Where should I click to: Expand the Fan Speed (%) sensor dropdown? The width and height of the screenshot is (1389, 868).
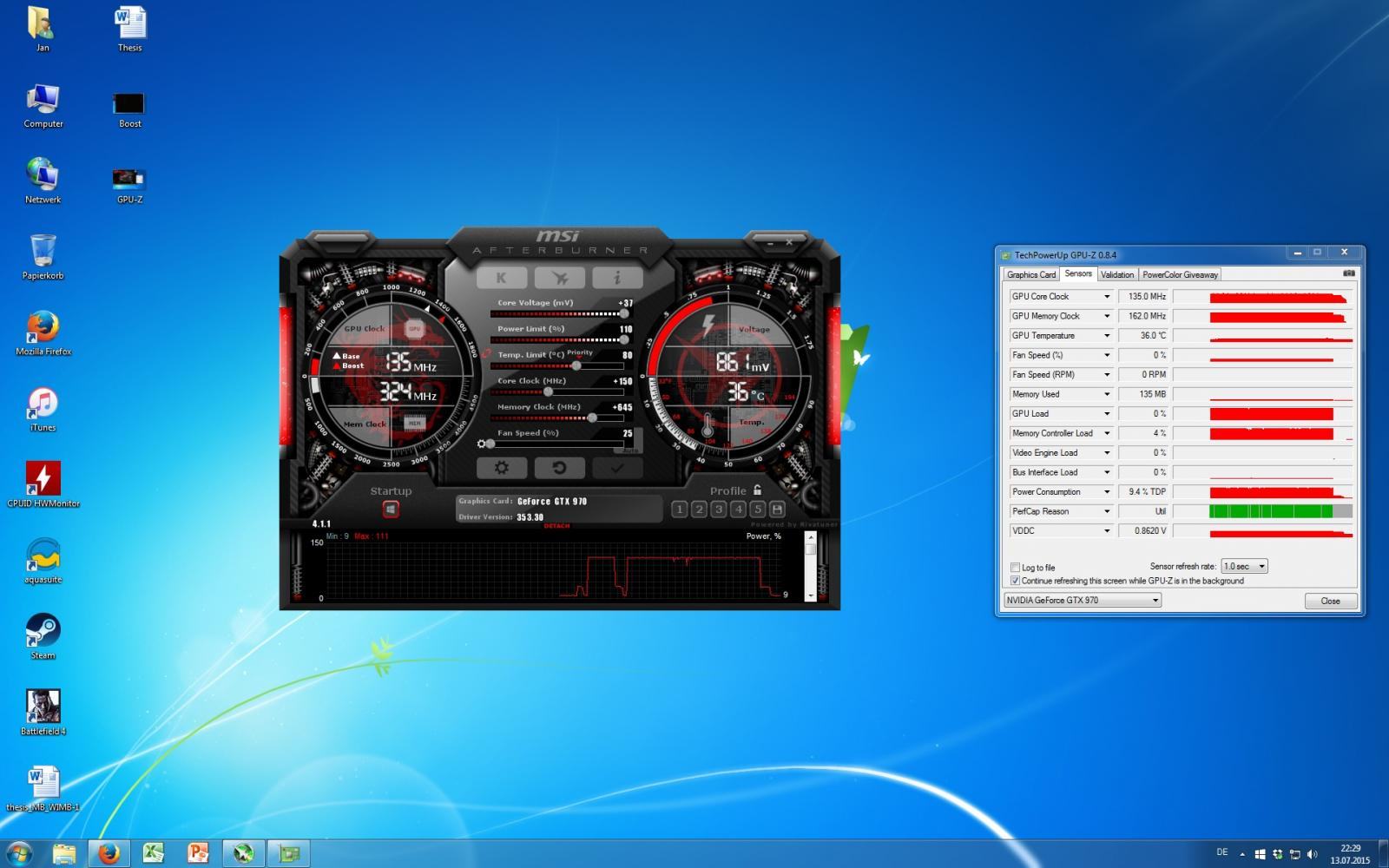(x=1107, y=355)
